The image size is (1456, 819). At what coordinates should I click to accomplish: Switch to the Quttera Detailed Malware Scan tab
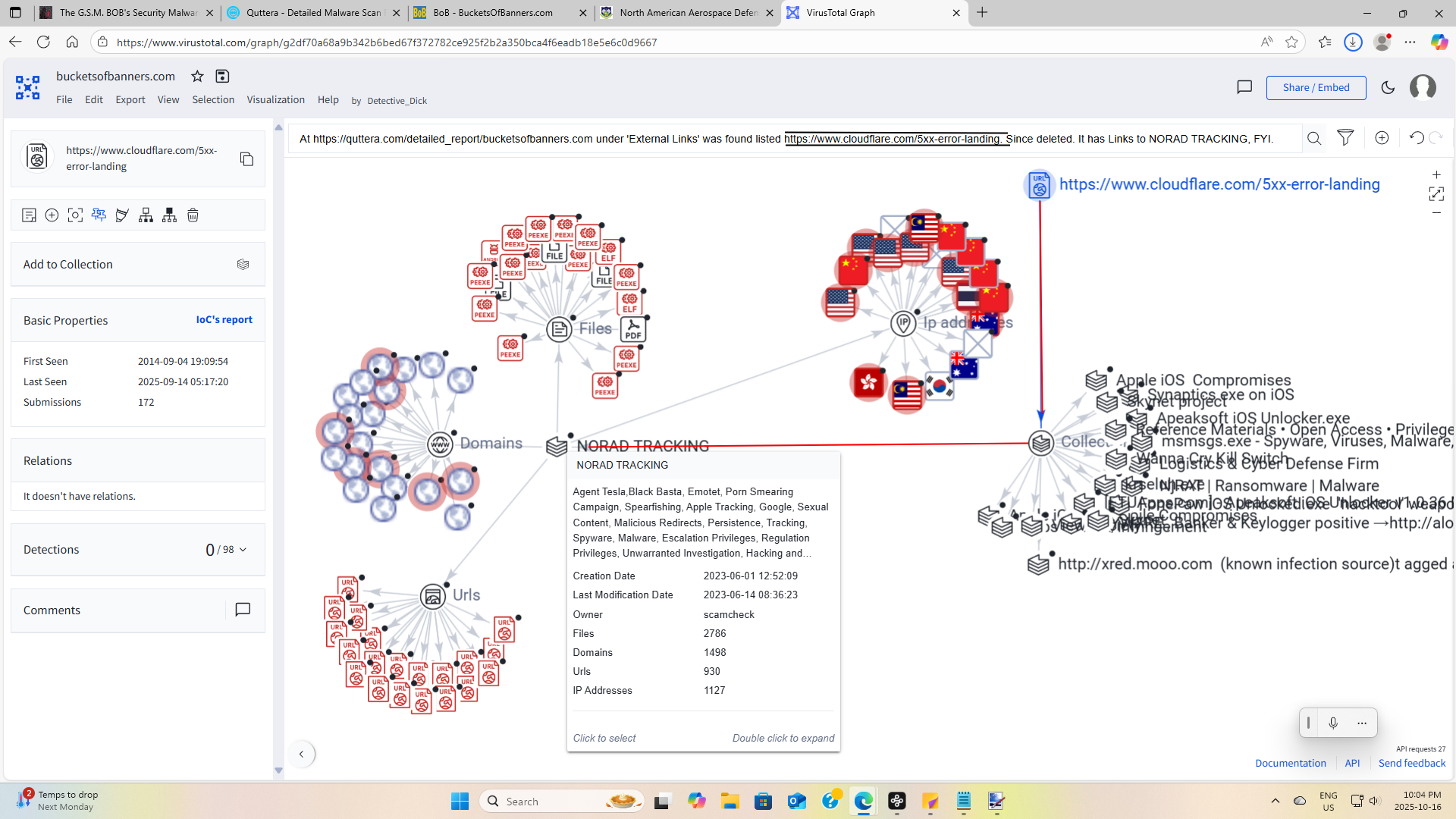[313, 13]
